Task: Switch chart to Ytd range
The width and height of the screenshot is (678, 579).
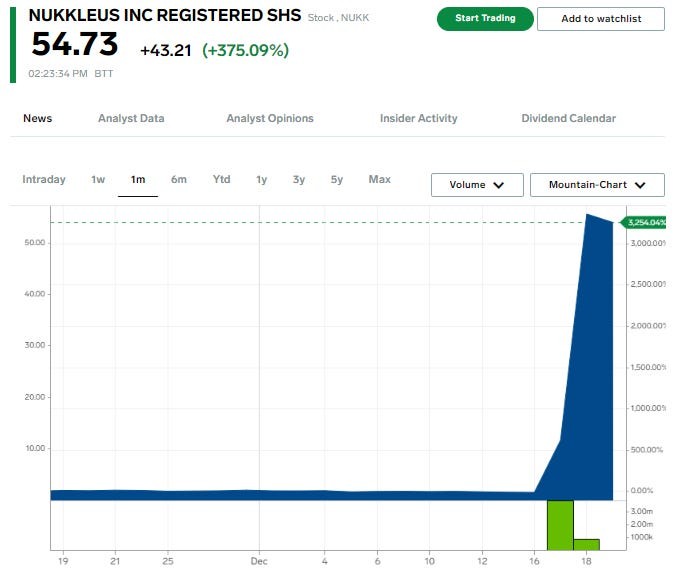Action: click(221, 180)
